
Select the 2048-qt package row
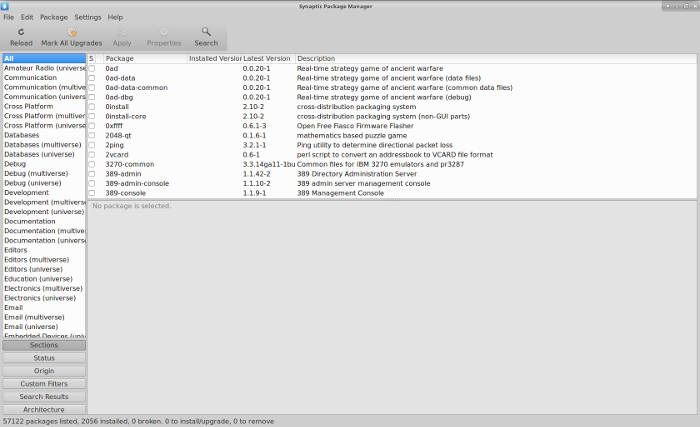coord(392,135)
